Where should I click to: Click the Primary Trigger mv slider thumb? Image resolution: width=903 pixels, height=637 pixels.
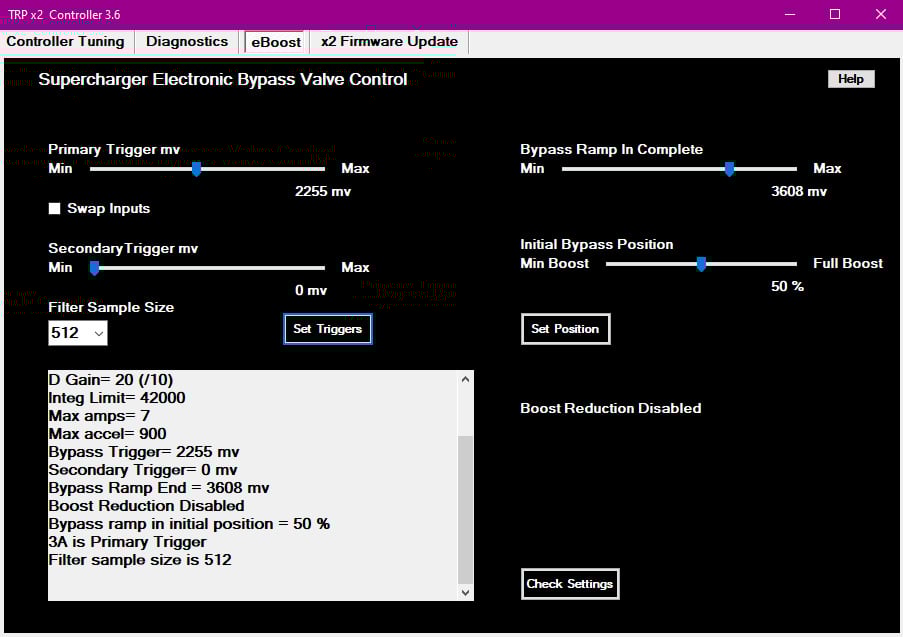pyautogui.click(x=196, y=169)
